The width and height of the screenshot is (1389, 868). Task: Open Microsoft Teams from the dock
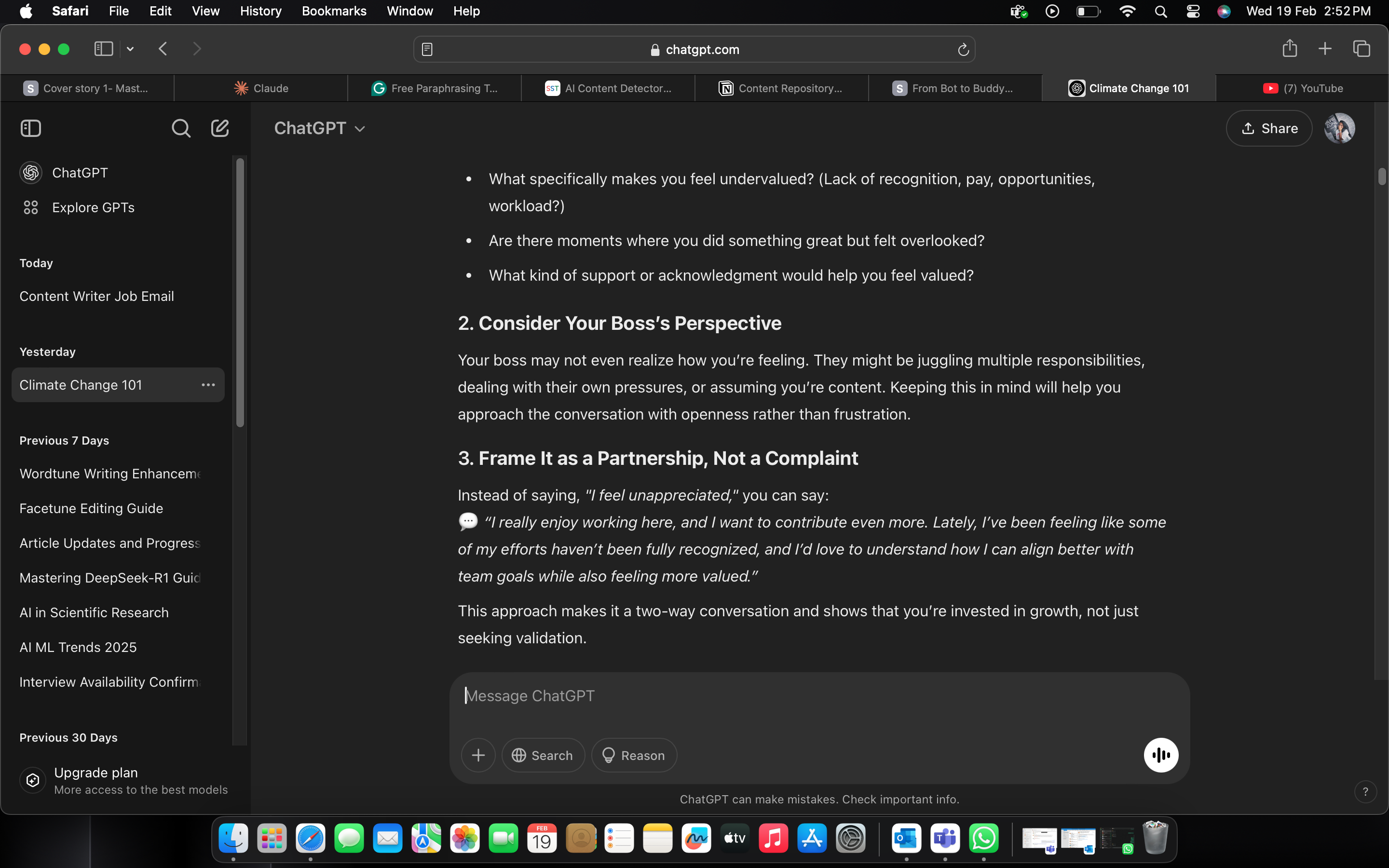coord(945,839)
